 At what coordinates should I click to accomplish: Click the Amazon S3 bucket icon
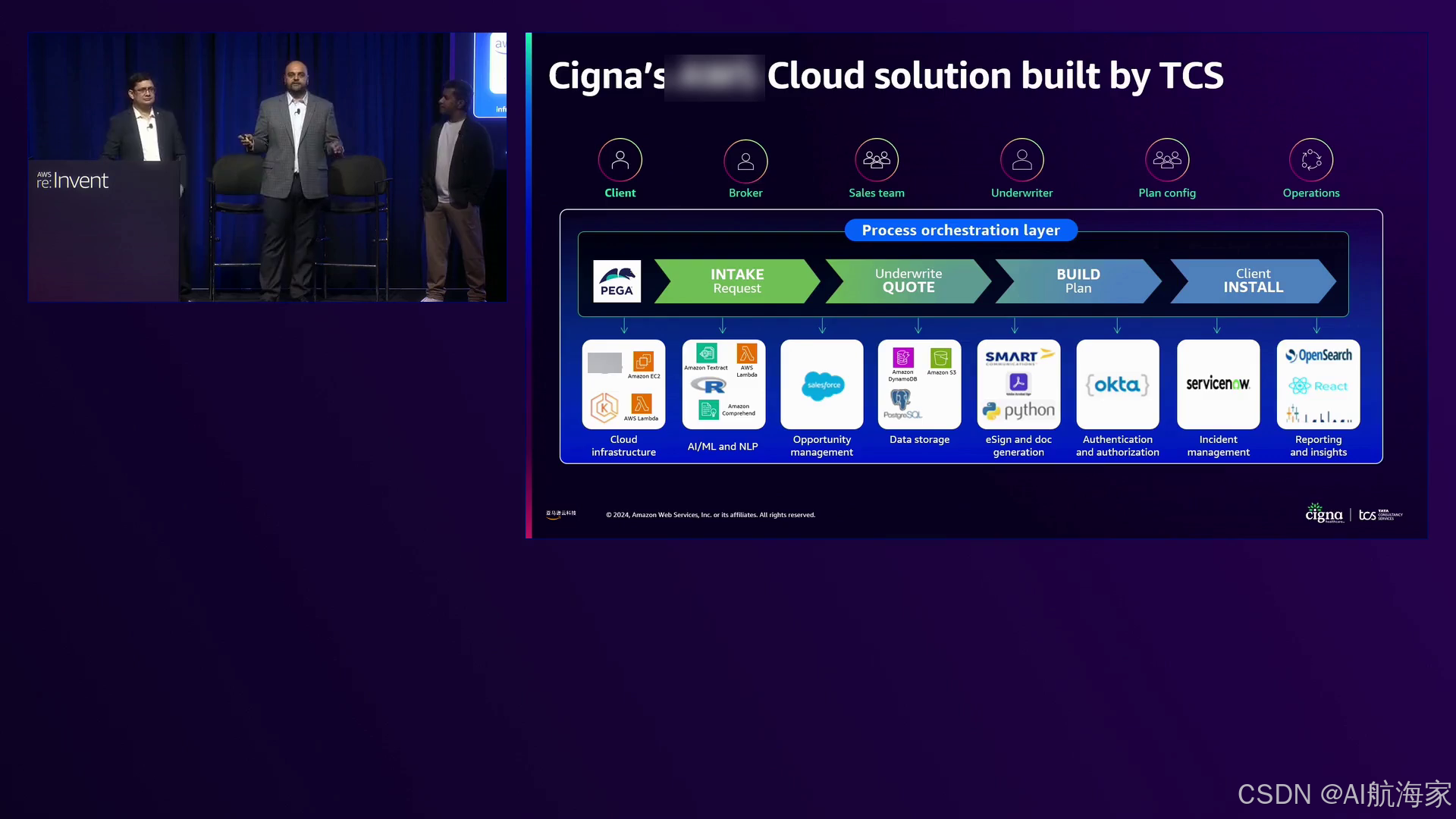(x=941, y=358)
